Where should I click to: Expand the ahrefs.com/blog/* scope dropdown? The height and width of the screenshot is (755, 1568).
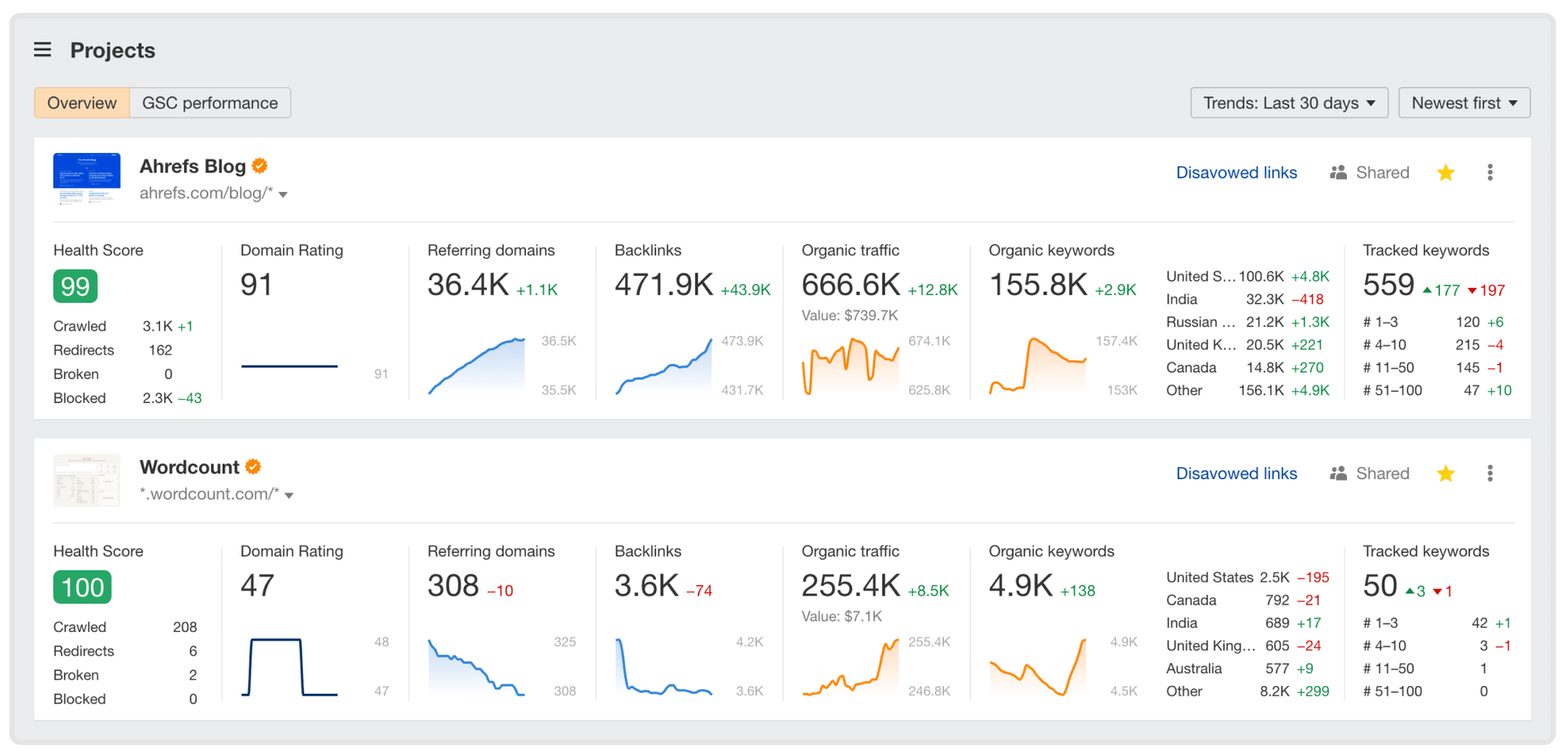pyautogui.click(x=283, y=194)
